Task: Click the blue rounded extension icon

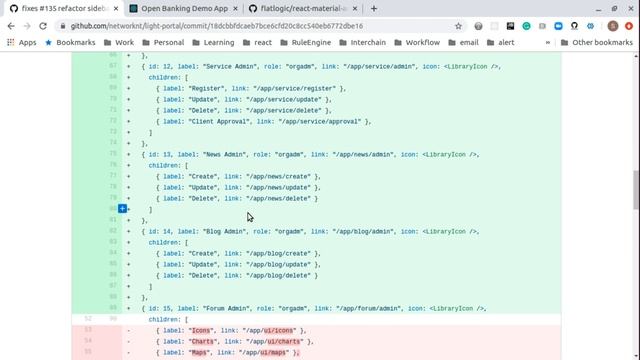Action: tap(558, 26)
